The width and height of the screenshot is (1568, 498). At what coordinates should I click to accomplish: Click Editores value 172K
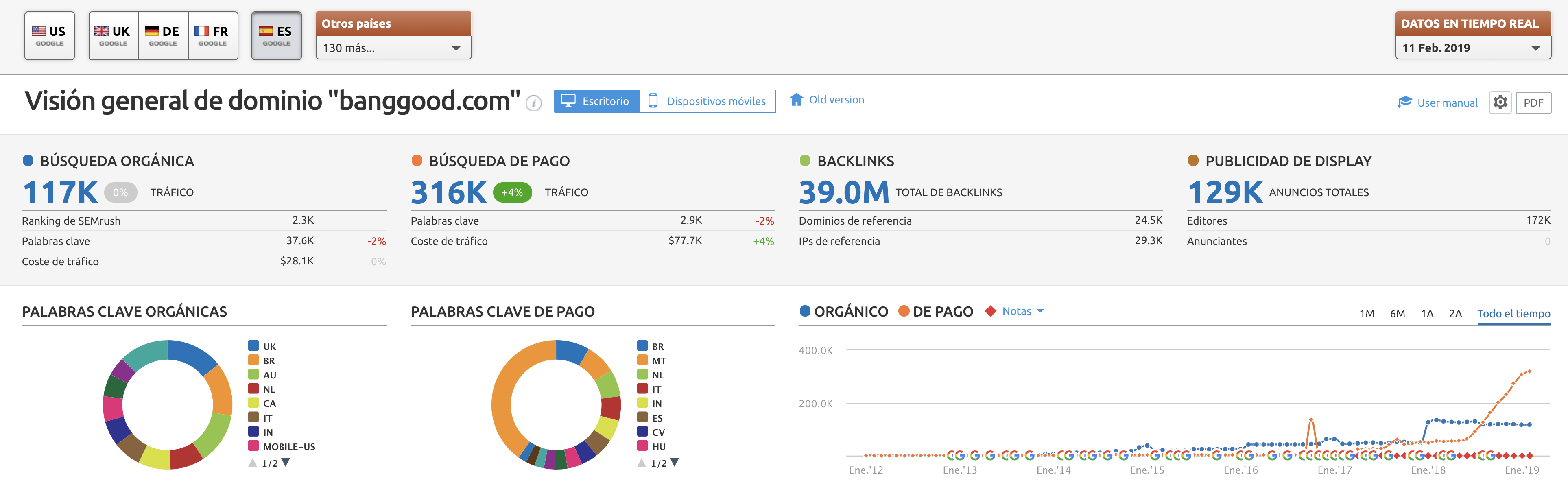1538,220
